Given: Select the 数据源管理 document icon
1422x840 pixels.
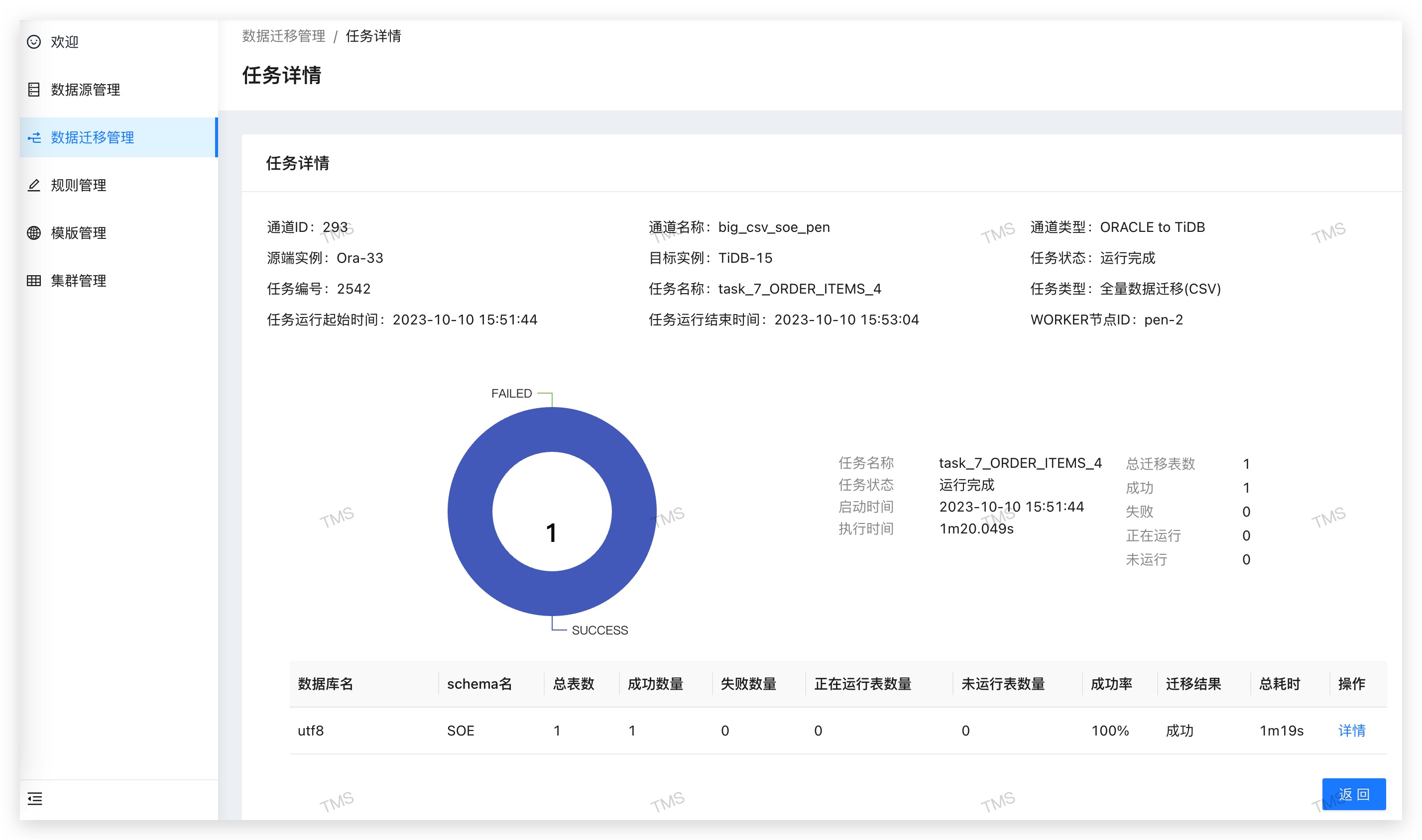Looking at the screenshot, I should [x=34, y=90].
